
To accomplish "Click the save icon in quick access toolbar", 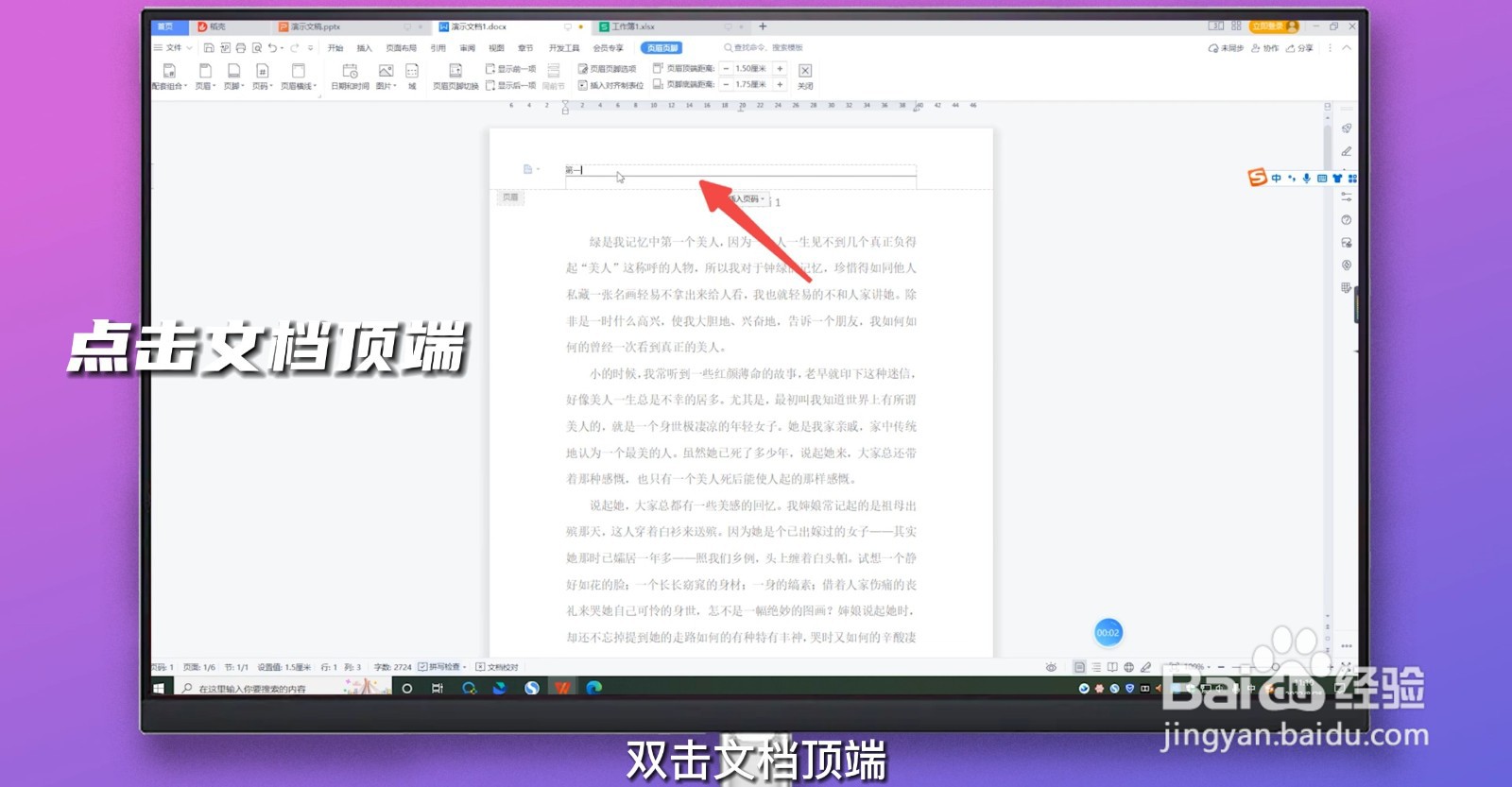I will [209, 47].
